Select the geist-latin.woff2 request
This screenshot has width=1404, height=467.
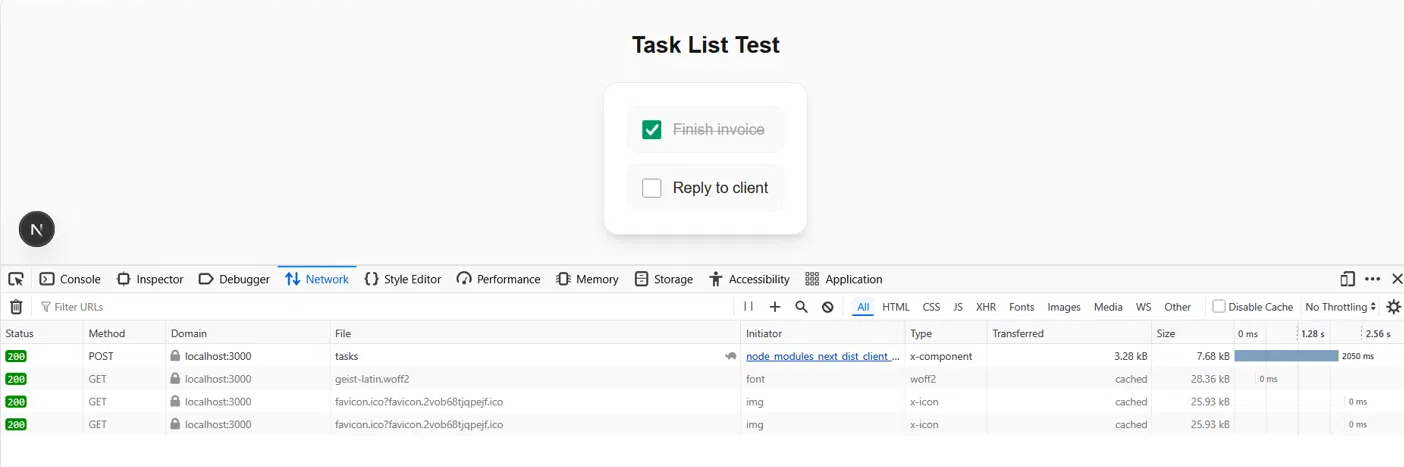(x=702, y=379)
